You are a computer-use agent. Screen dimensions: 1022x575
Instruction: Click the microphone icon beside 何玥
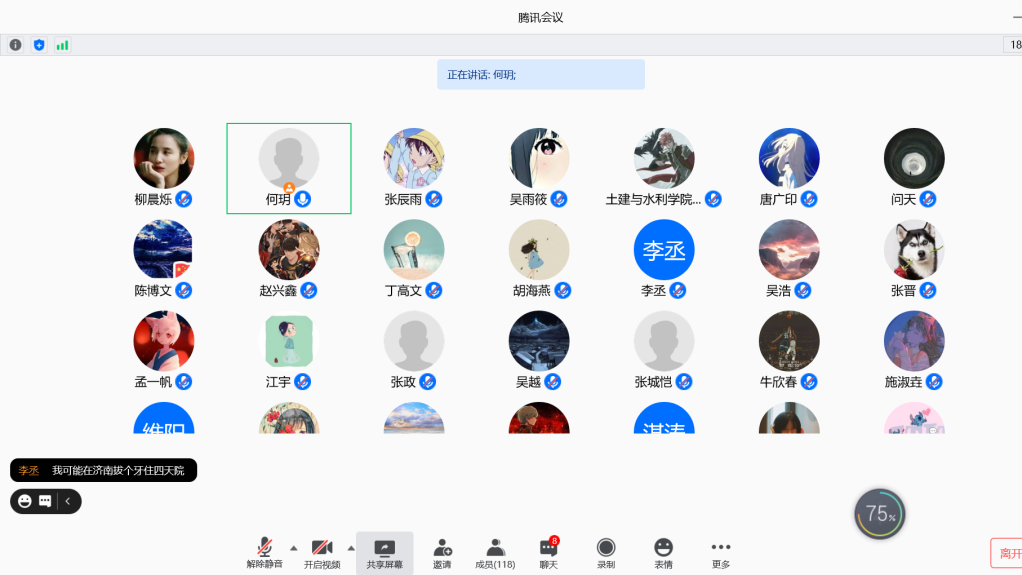point(303,199)
